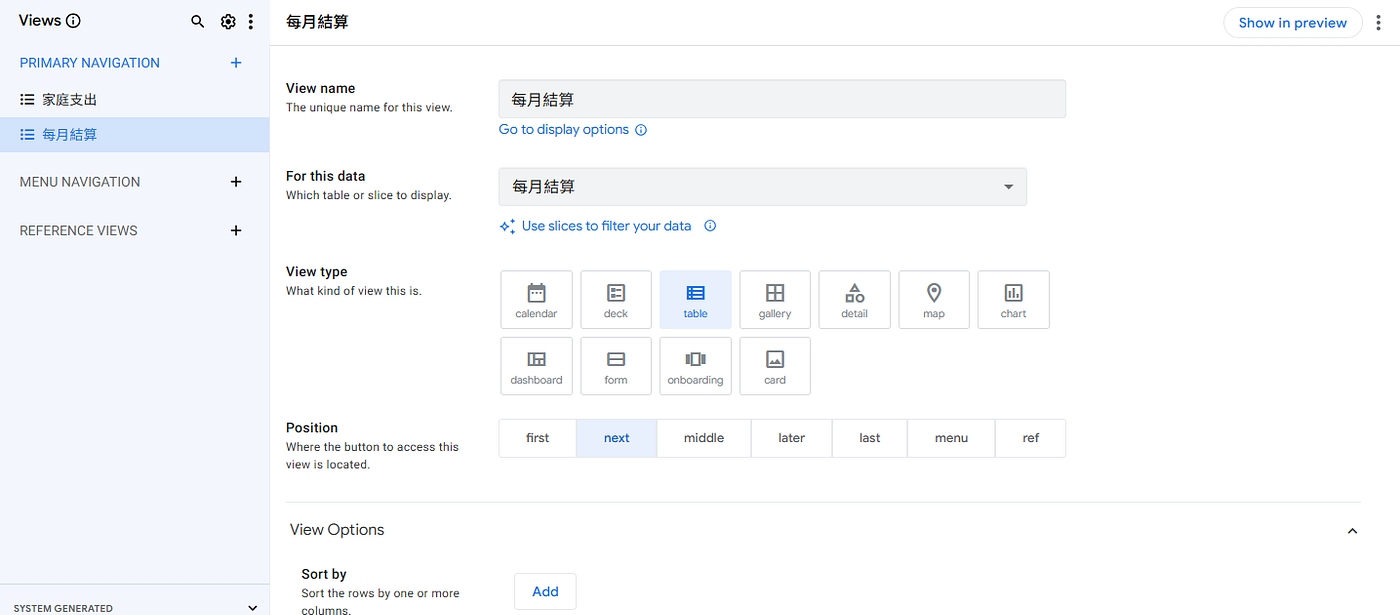Screen dimensions: 1400x615
Task: Select the chart view type
Action: [1014, 300]
